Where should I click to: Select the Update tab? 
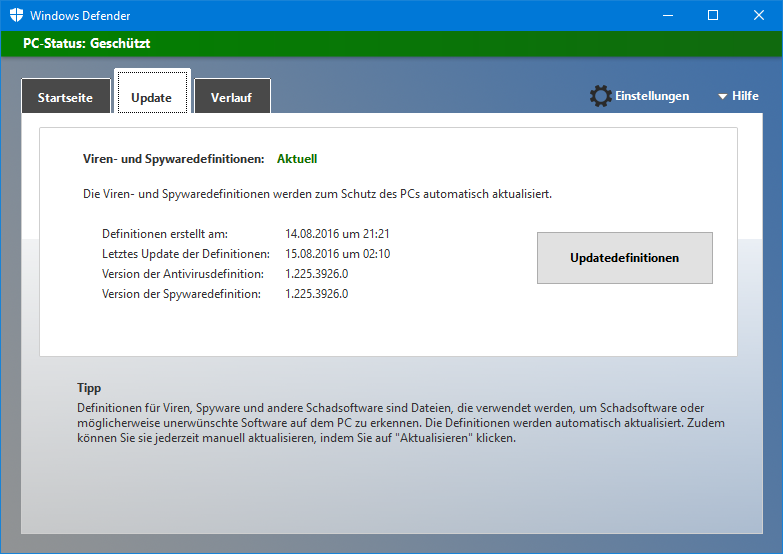[152, 92]
